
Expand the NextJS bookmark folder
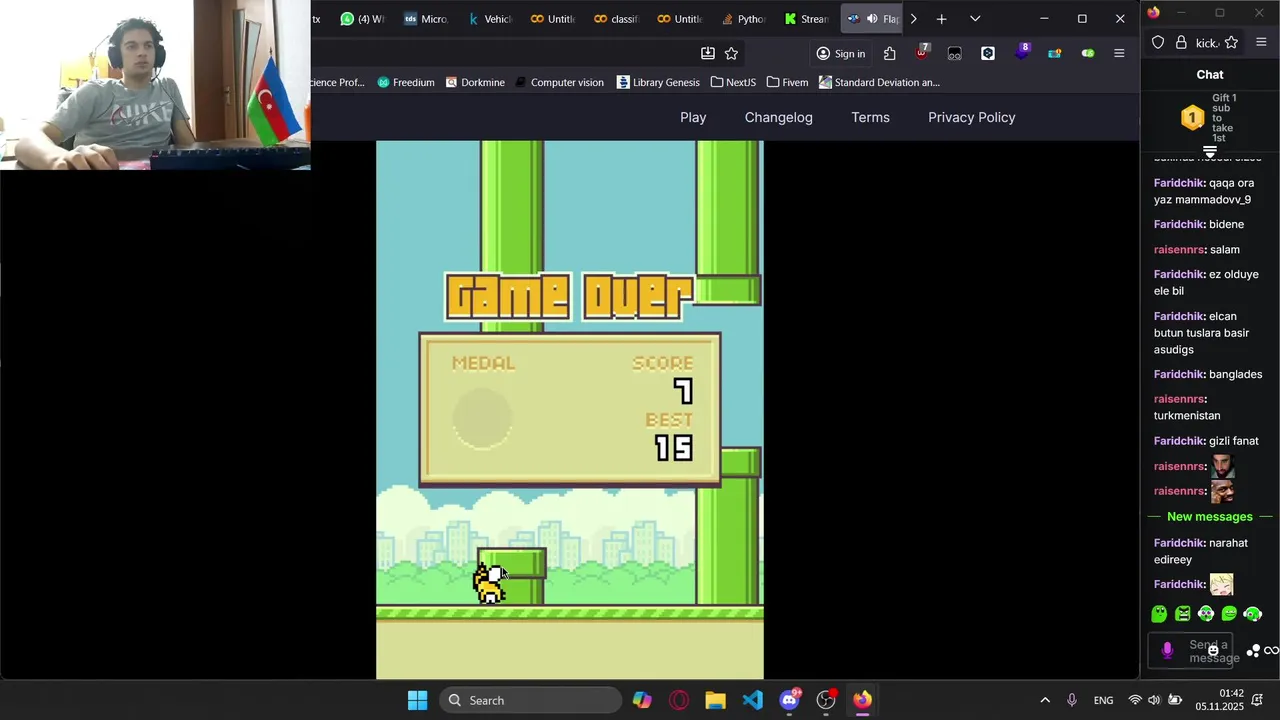tap(733, 82)
